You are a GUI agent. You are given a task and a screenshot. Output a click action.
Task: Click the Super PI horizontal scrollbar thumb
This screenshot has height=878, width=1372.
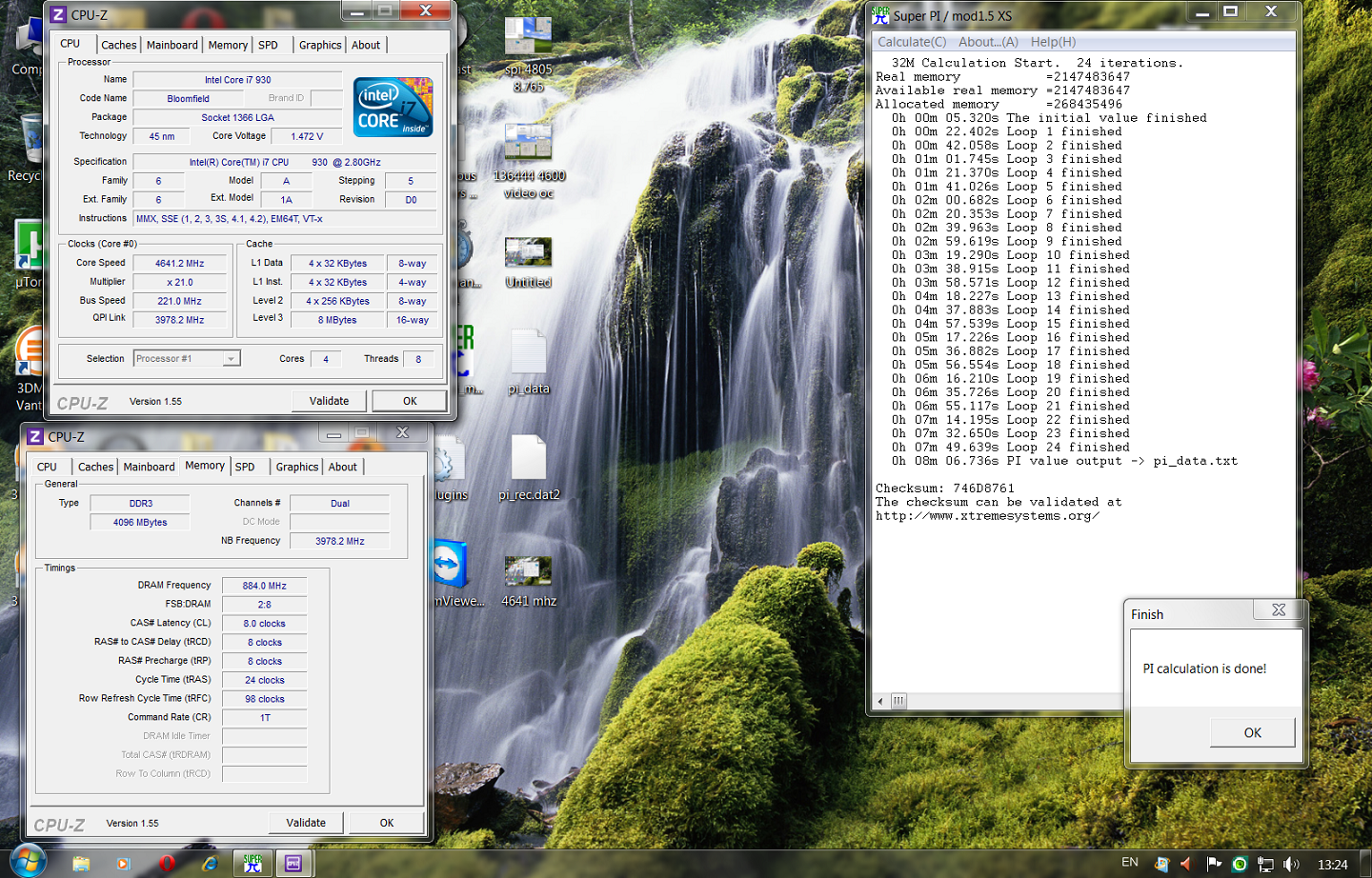coord(898,701)
